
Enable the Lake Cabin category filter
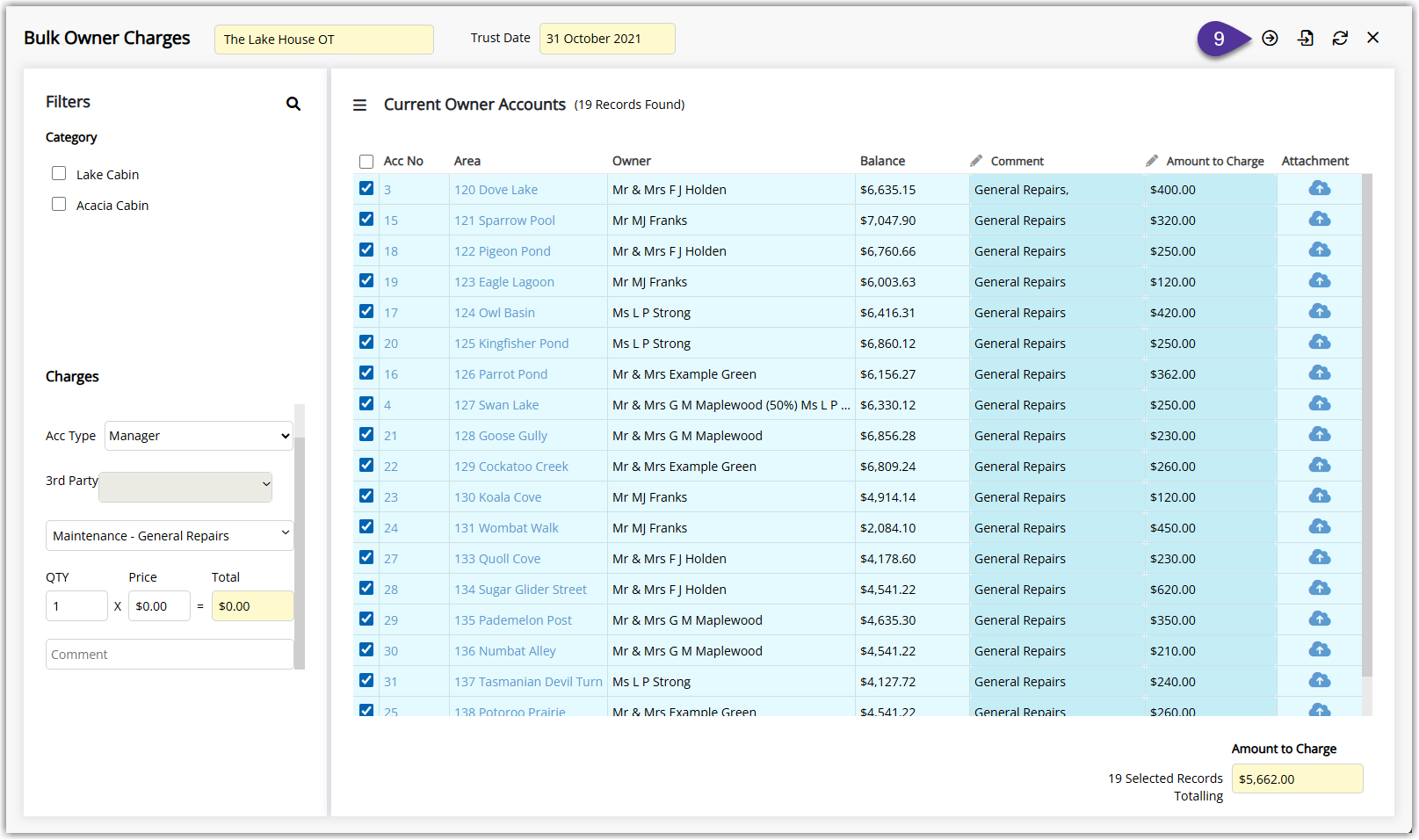59,173
